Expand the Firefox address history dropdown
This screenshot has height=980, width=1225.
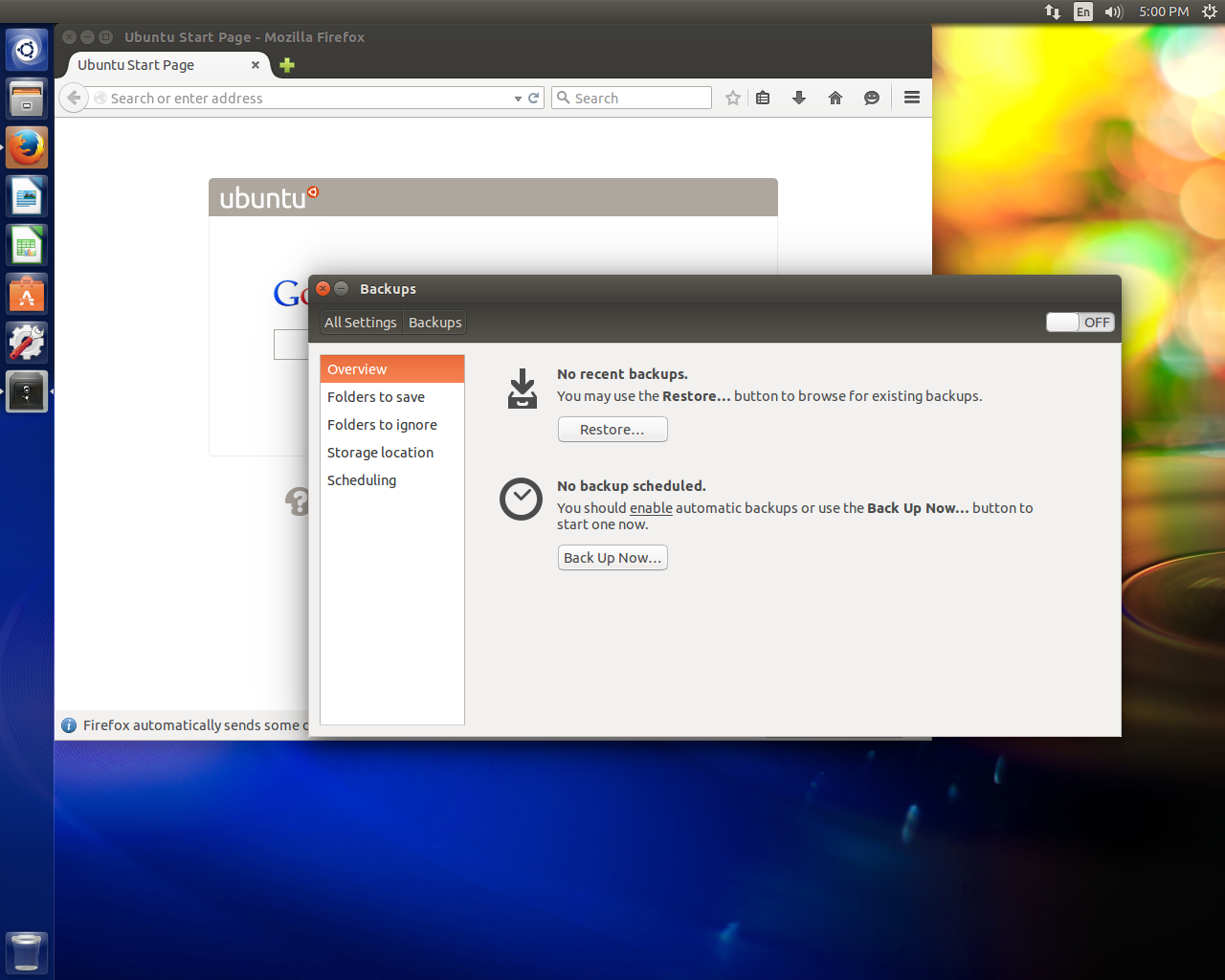[x=519, y=99]
